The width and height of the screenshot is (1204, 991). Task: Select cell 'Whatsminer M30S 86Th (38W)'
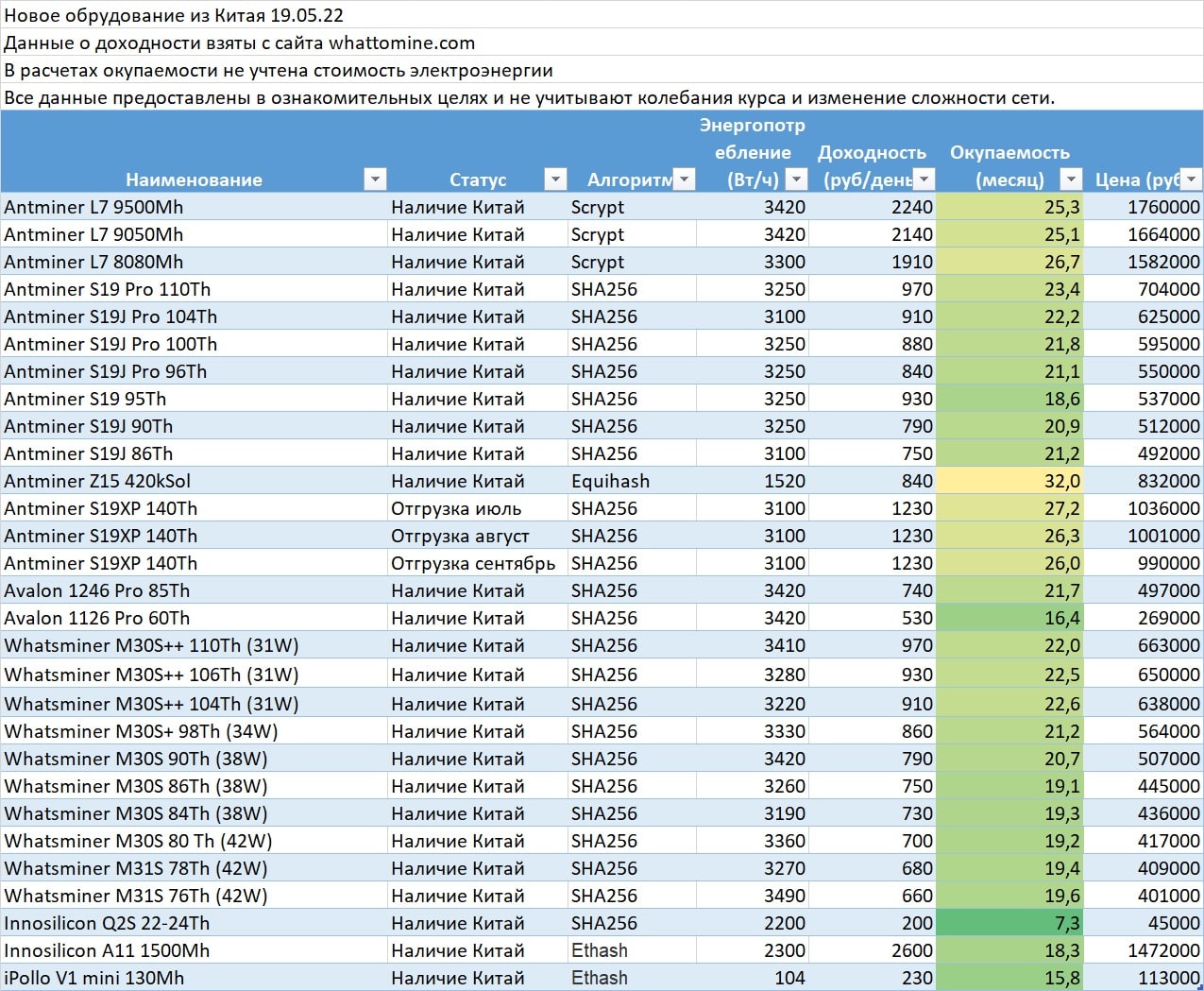pos(194,786)
